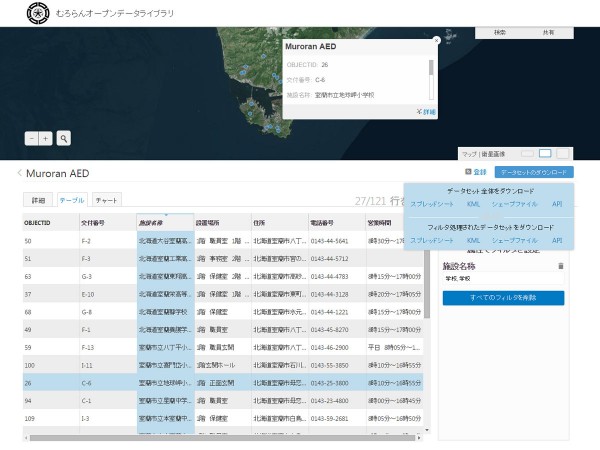Zoom out the map with minus button
Screen dimensions: 600x450
click(32, 139)
